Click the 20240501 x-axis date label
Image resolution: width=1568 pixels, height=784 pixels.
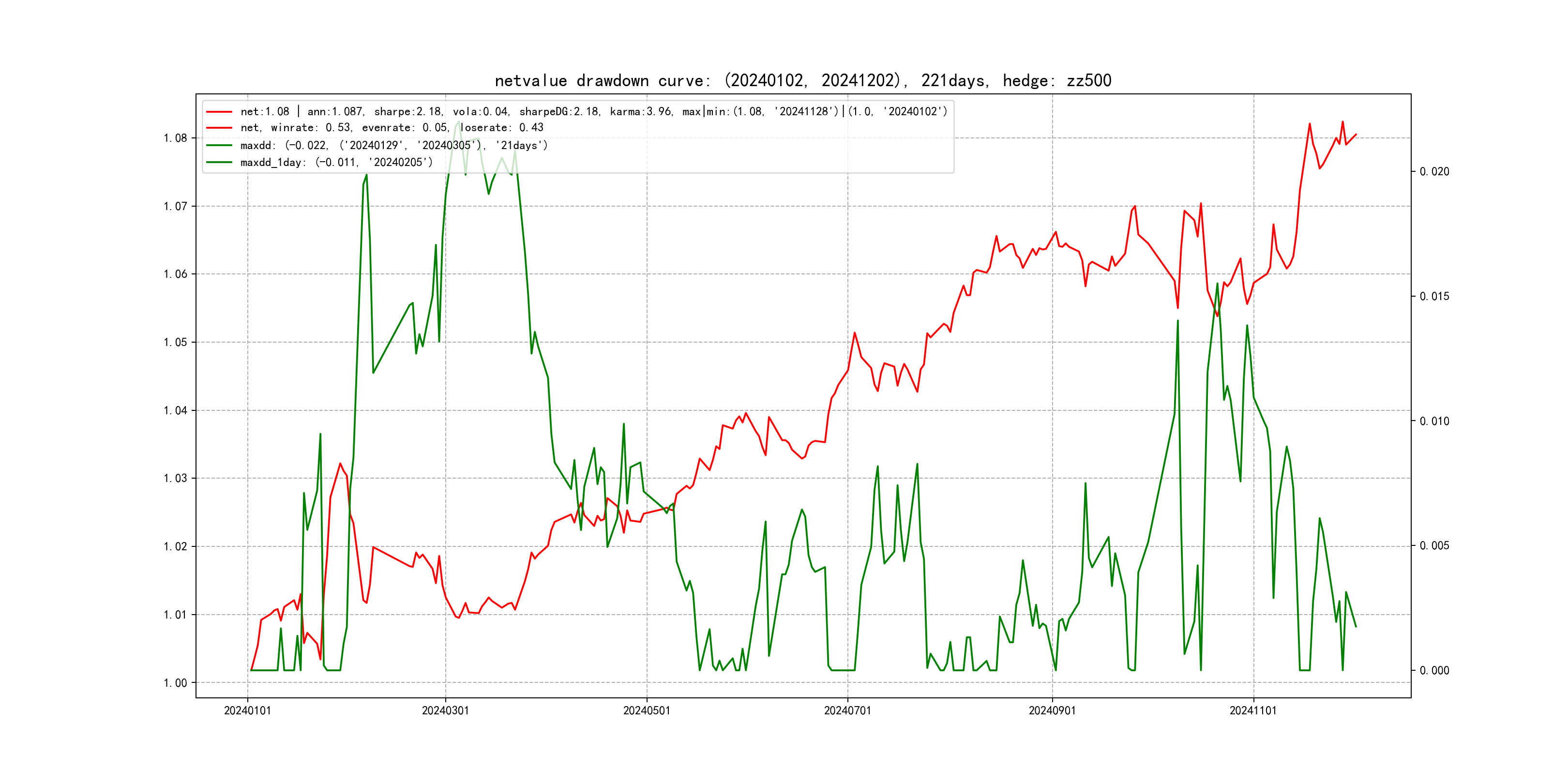[x=647, y=710]
